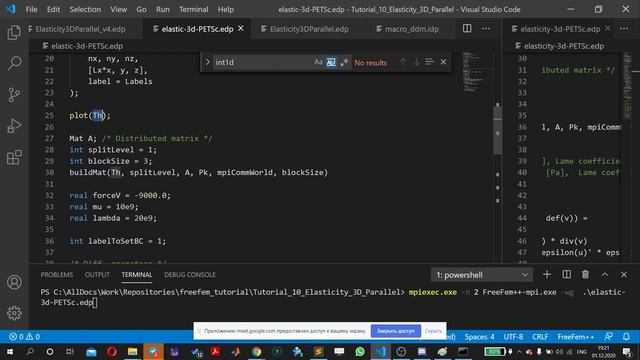Open Opera browser from the taskbar
The image size is (640, 360).
click(112, 351)
